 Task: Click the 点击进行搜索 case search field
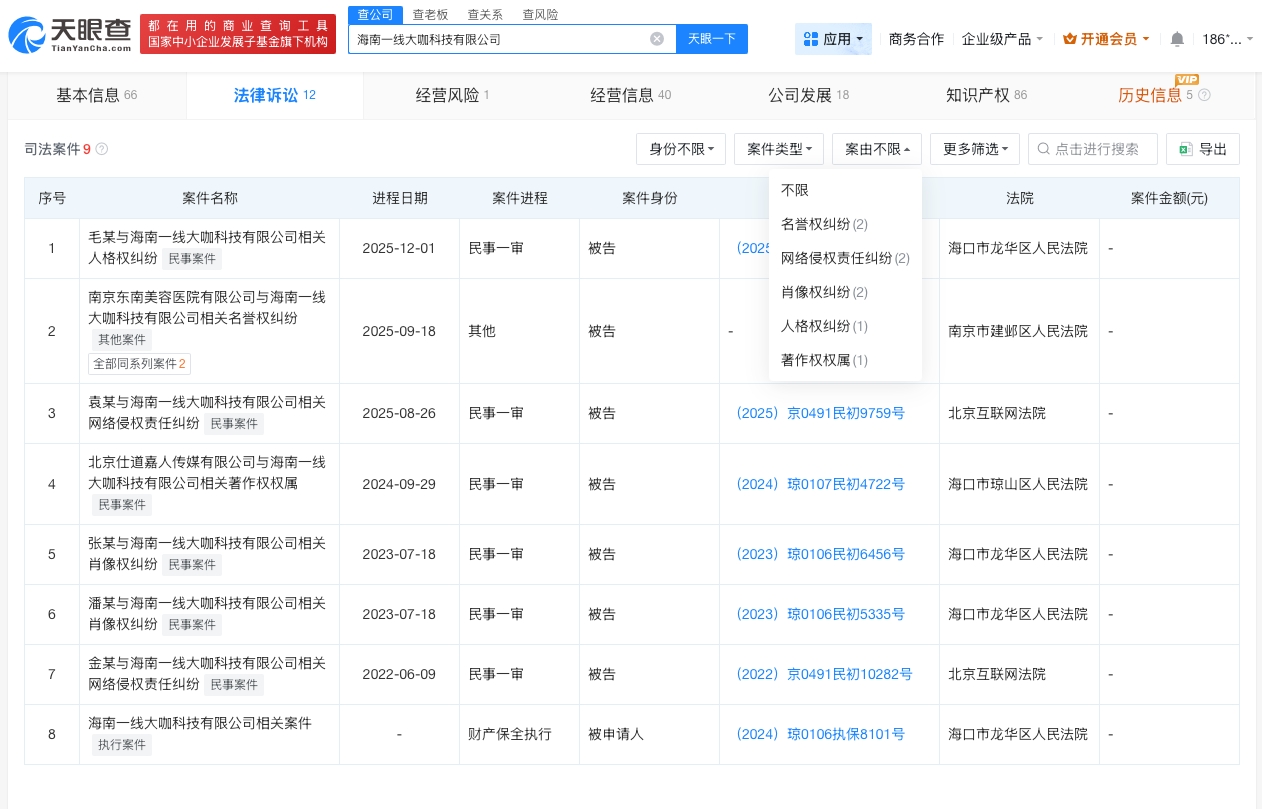(x=1093, y=149)
